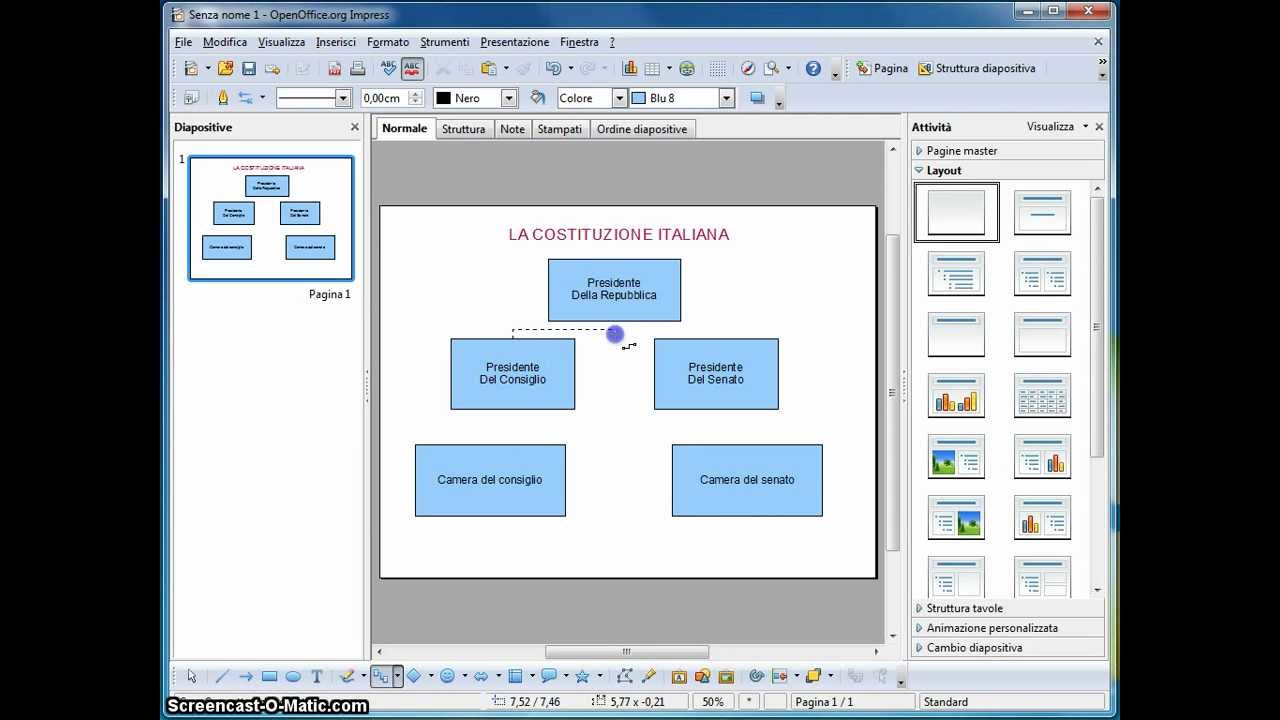Image resolution: width=1280 pixels, height=720 pixels.
Task: Open the Navigator compass icon
Action: [747, 68]
